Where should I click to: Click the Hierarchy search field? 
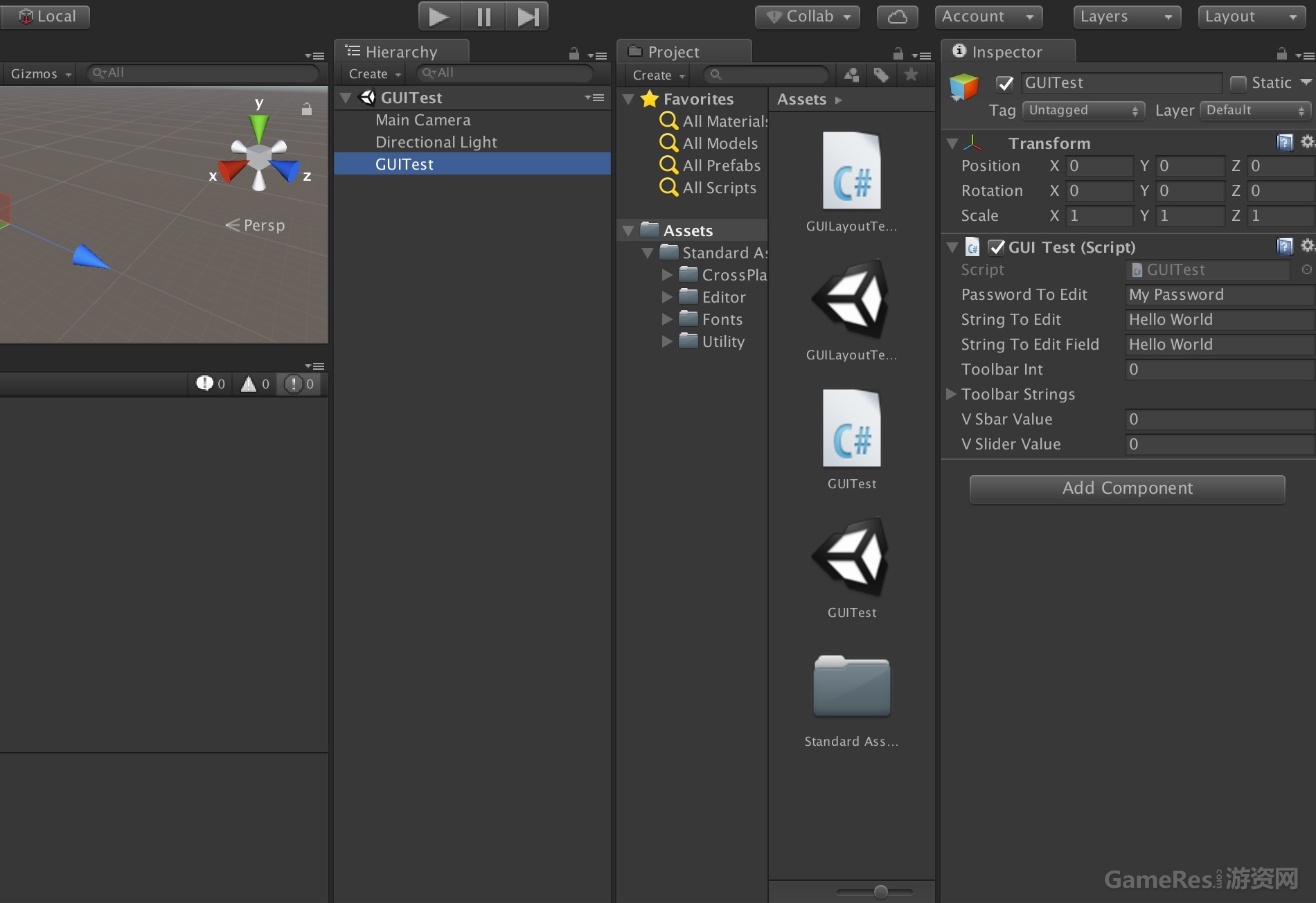tap(504, 73)
